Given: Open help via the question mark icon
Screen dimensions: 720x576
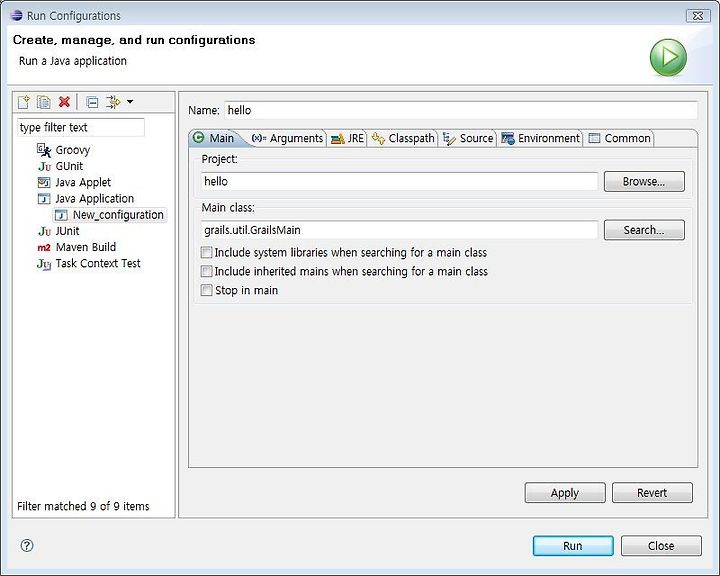Looking at the screenshot, I should pos(27,546).
